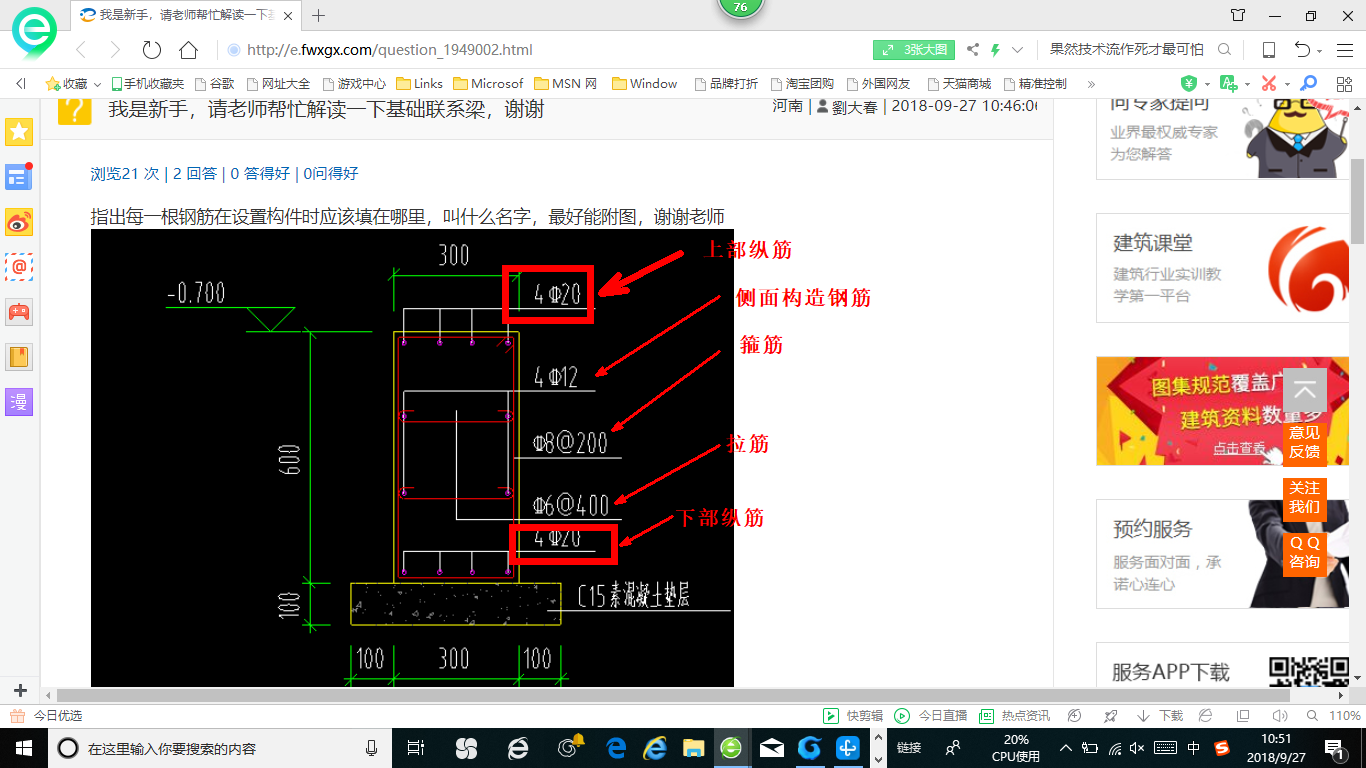Click the vertical page scrollbar
The width and height of the screenshot is (1366, 768).
[1357, 200]
